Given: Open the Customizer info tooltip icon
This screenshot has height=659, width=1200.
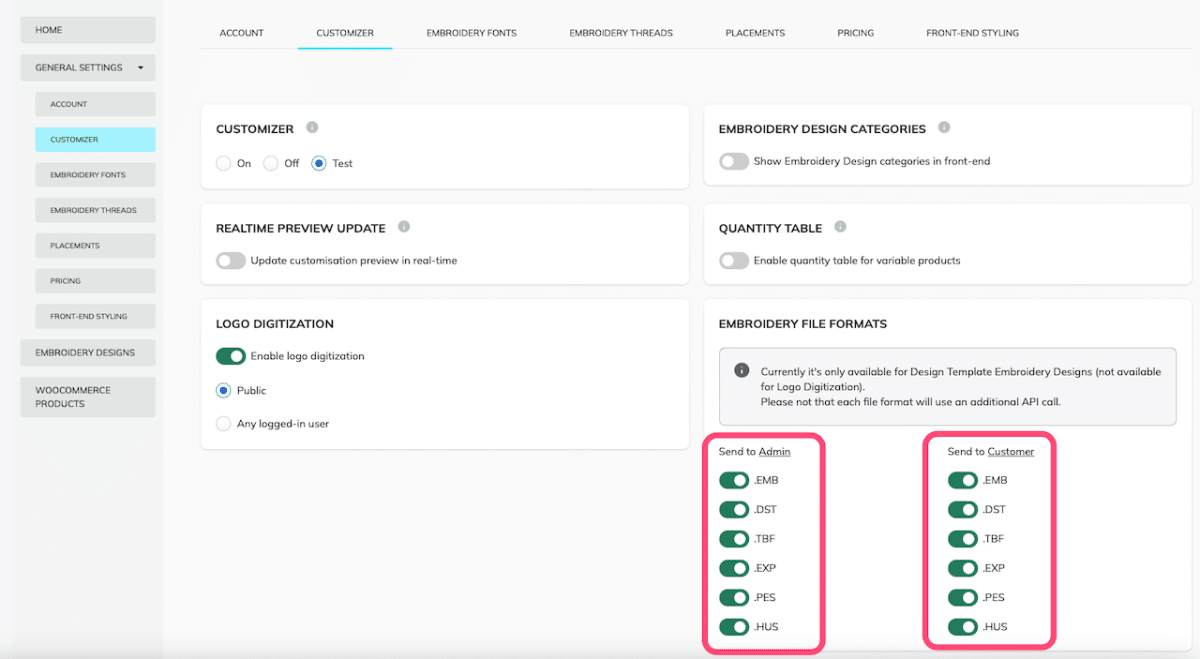Looking at the screenshot, I should point(311,128).
